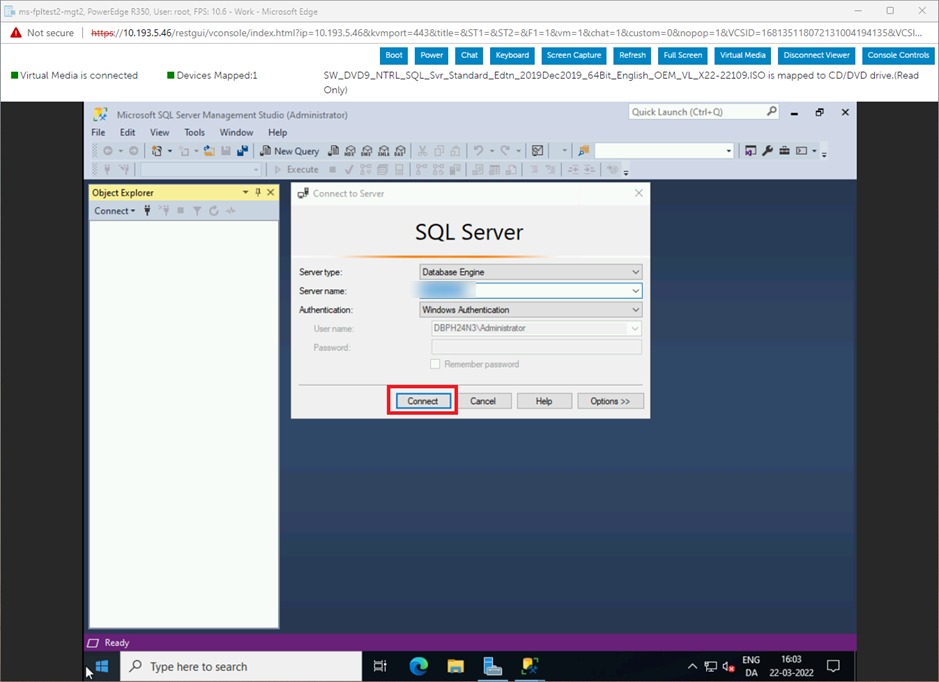Open the Authentication dropdown

click(635, 310)
